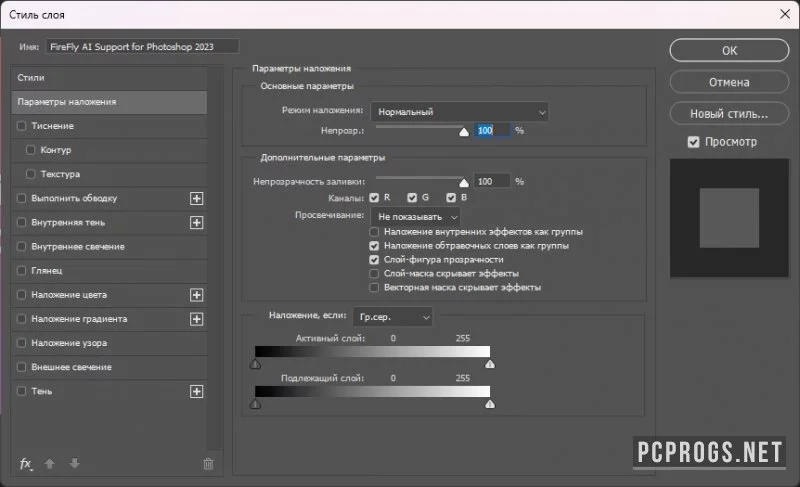Select the Стили list item

tap(109, 78)
